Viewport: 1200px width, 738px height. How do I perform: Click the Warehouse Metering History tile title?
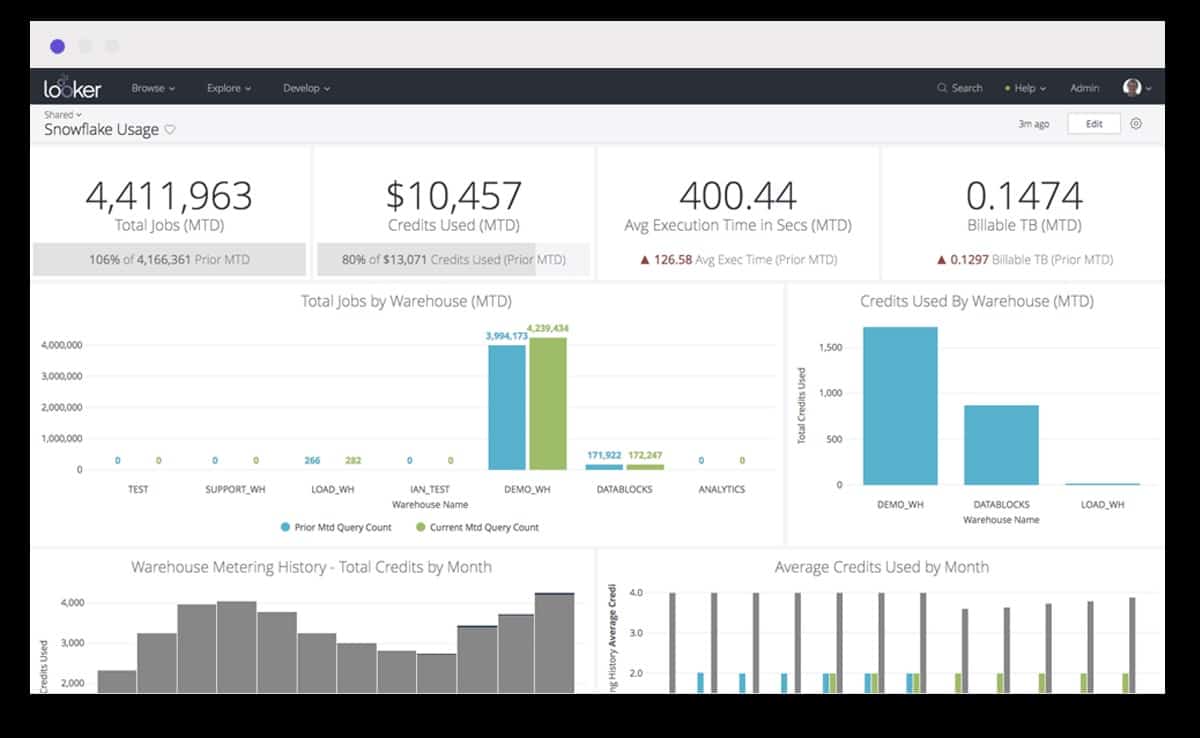click(x=311, y=567)
